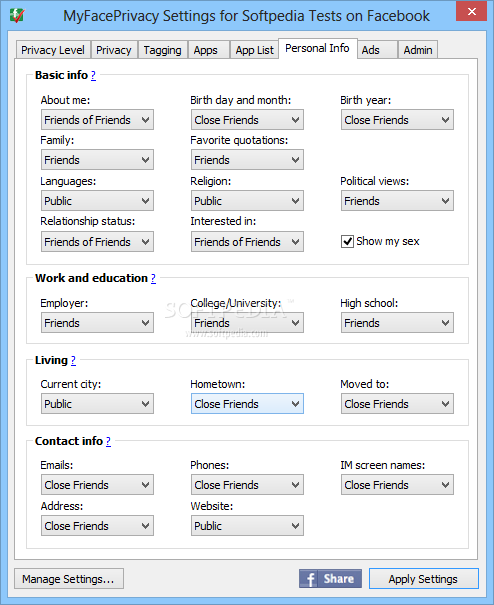Image resolution: width=494 pixels, height=605 pixels.
Task: Open the Contact info help link
Action: [108, 441]
